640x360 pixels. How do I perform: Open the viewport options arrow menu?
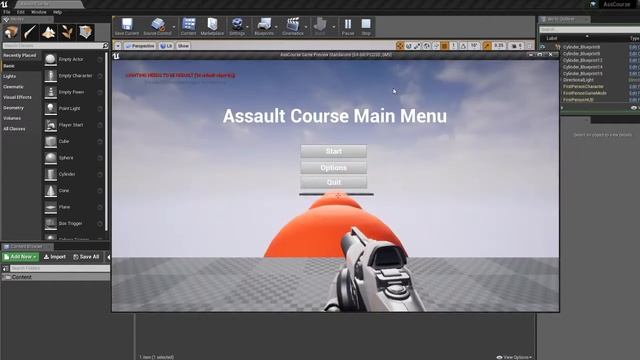click(x=118, y=46)
